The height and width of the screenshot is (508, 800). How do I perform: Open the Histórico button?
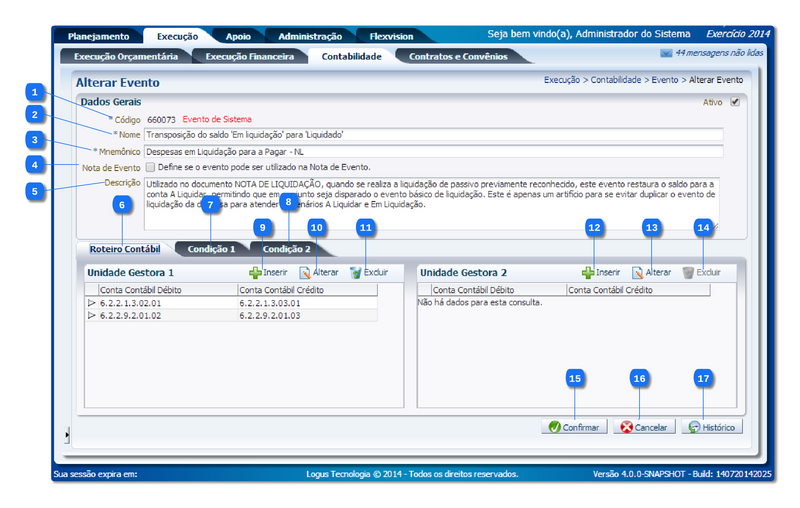tap(711, 427)
